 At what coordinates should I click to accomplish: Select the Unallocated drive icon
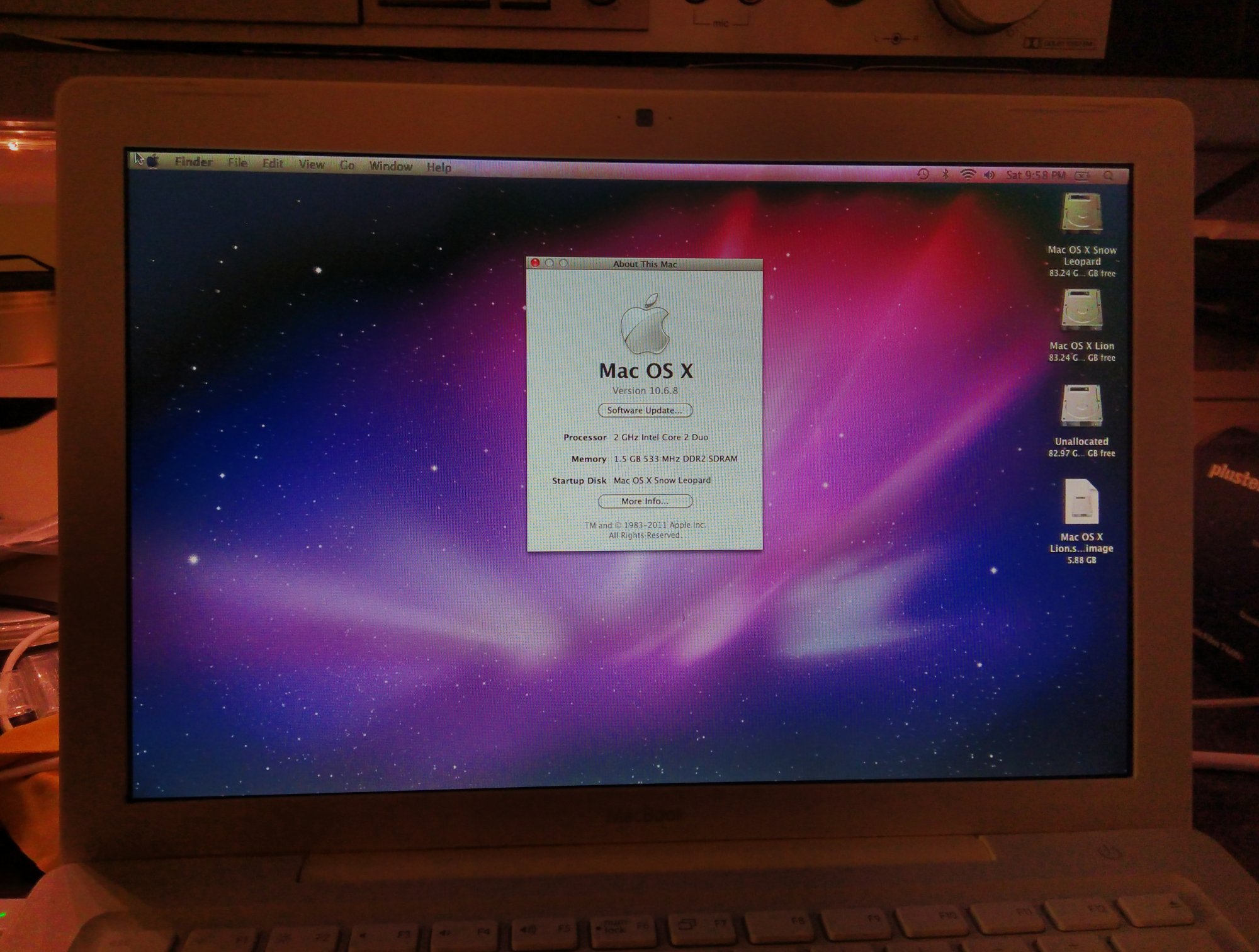1081,405
